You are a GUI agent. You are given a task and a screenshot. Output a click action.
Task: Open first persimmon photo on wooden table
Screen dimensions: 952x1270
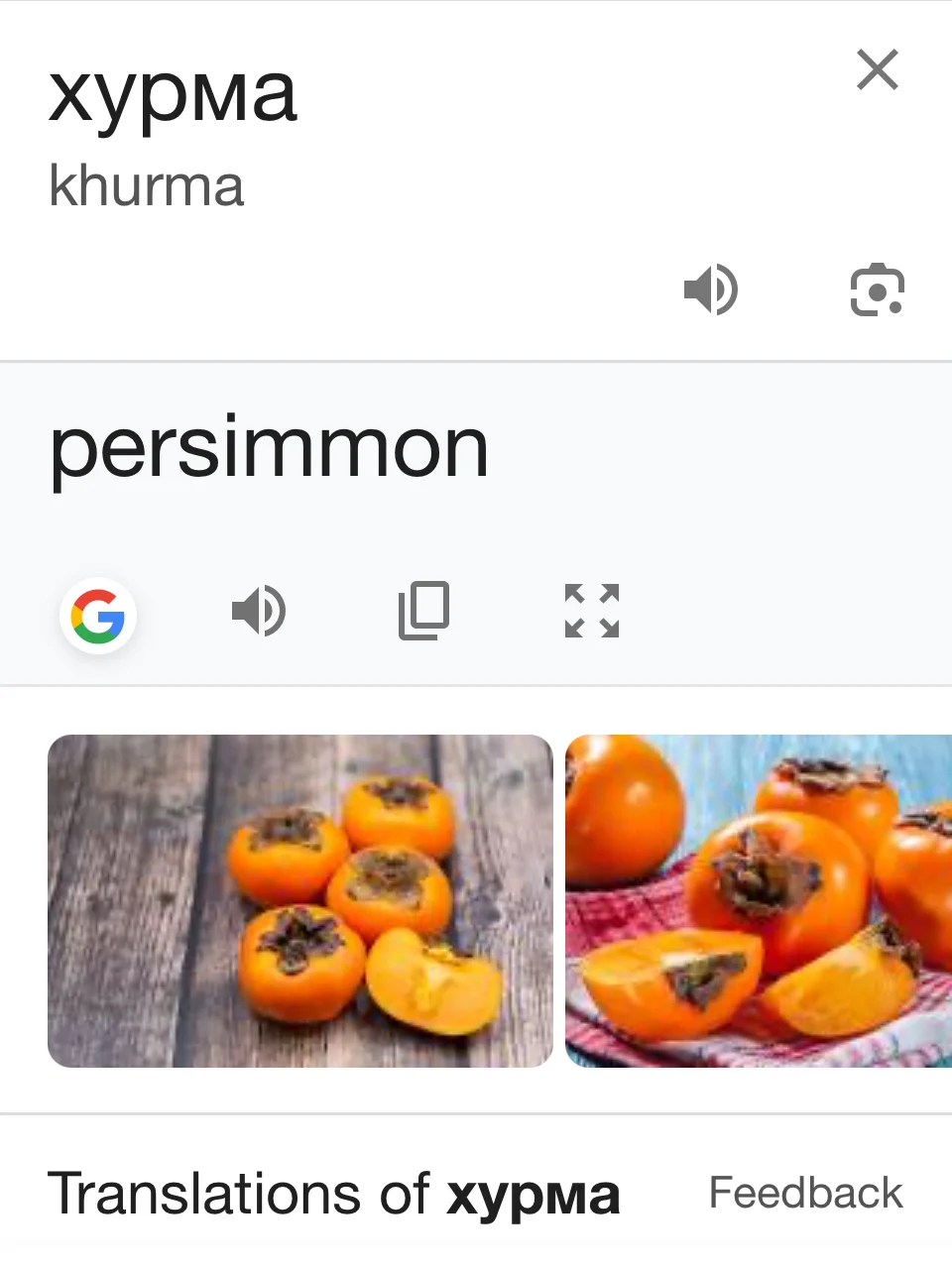coord(300,901)
